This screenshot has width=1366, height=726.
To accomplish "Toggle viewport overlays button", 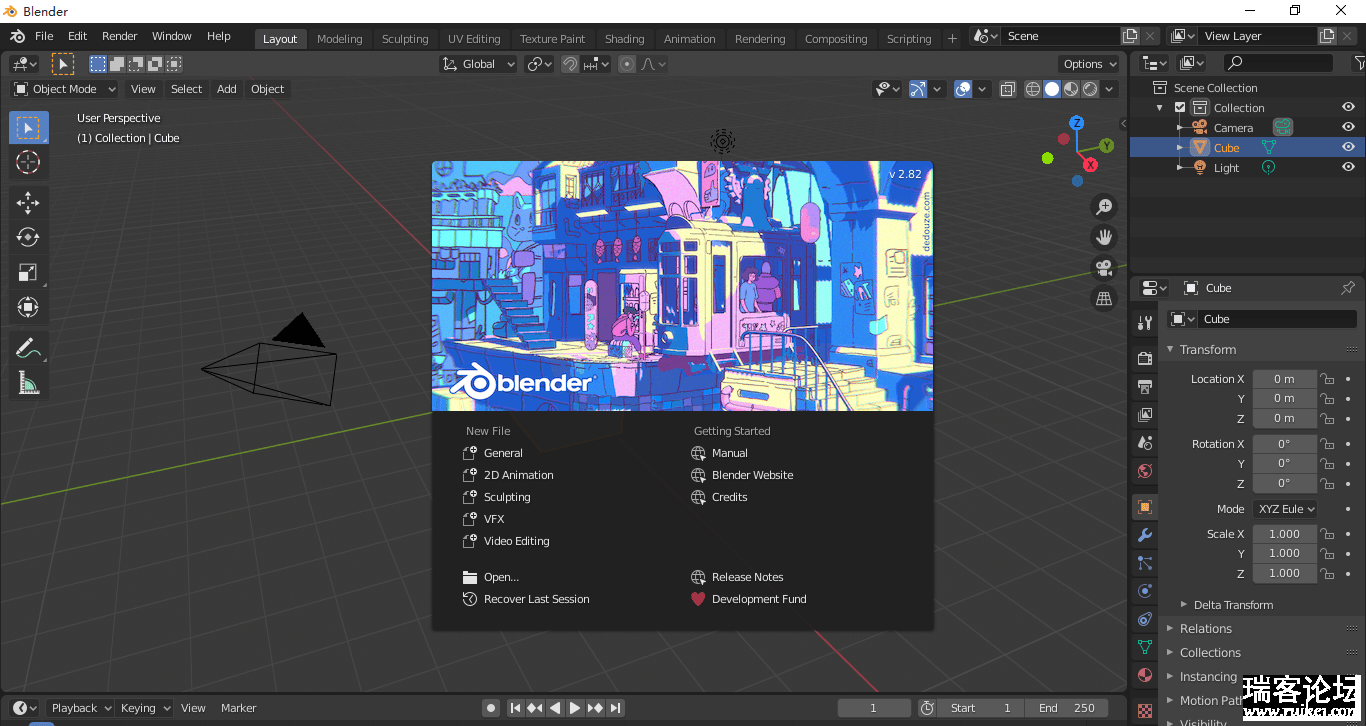I will (x=963, y=89).
